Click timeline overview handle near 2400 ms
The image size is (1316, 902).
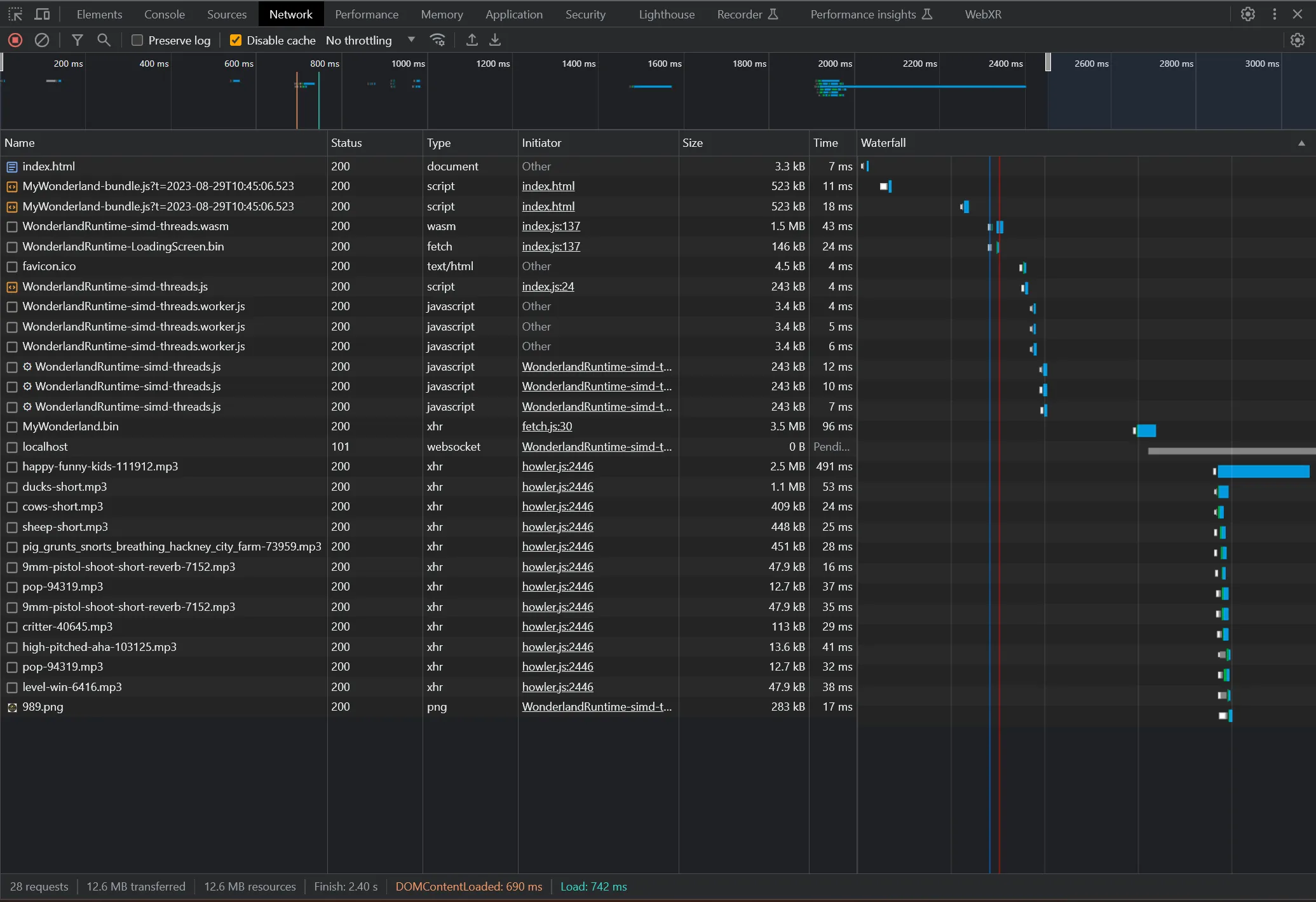pyautogui.click(x=1048, y=62)
